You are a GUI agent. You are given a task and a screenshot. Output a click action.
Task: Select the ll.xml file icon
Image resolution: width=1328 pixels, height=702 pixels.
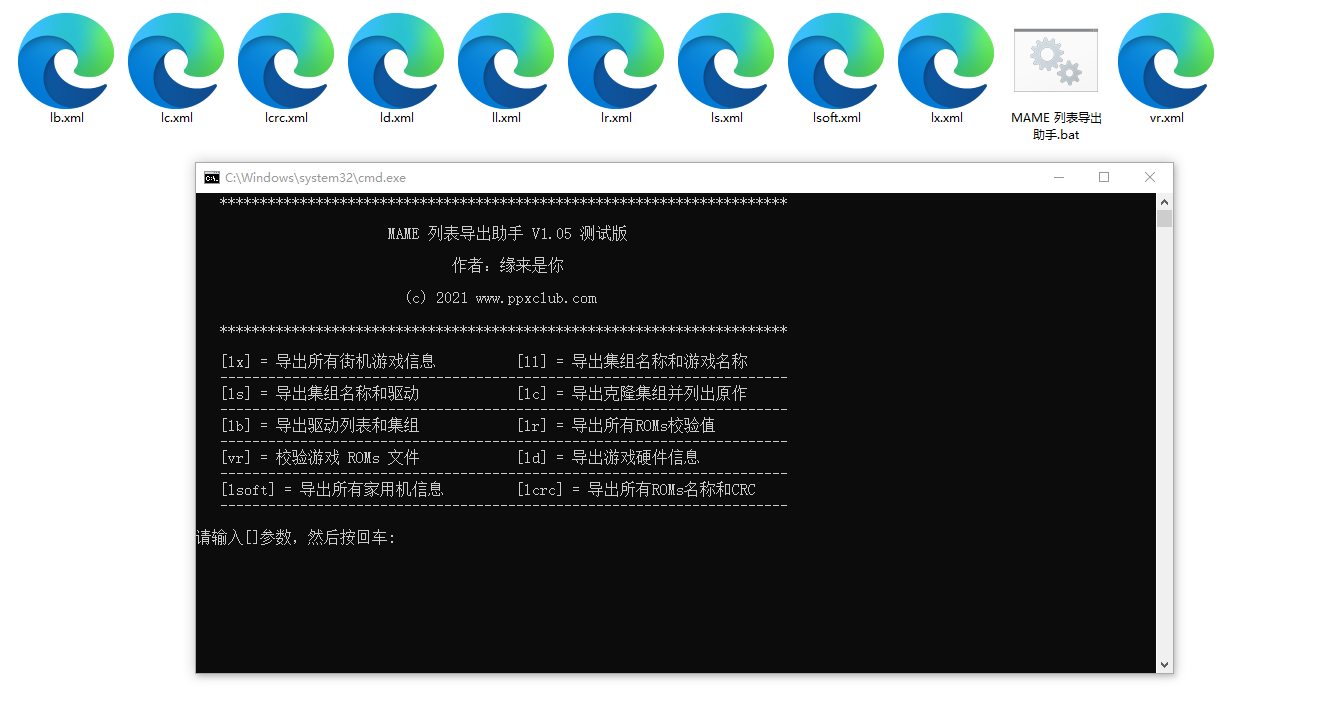pyautogui.click(x=506, y=61)
